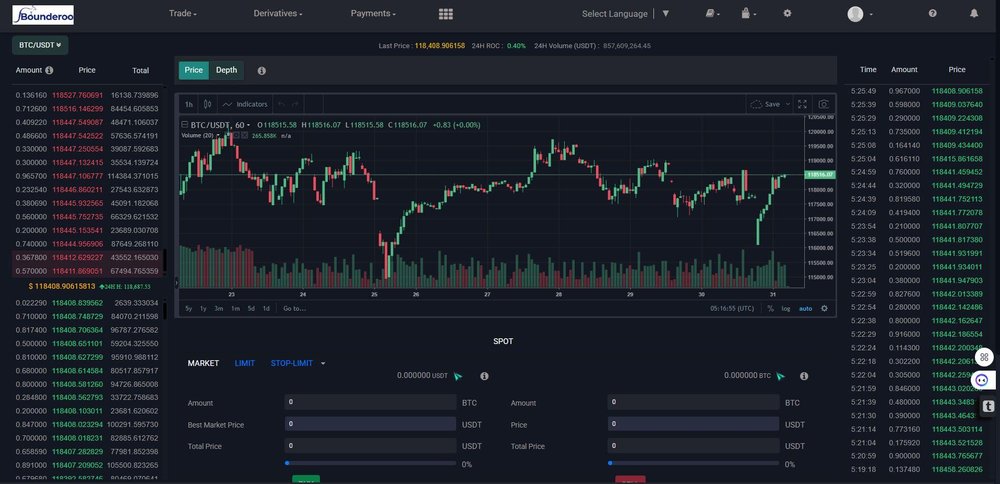Click the buy Amount BTC field
1000x484 pixels.
click(x=371, y=402)
